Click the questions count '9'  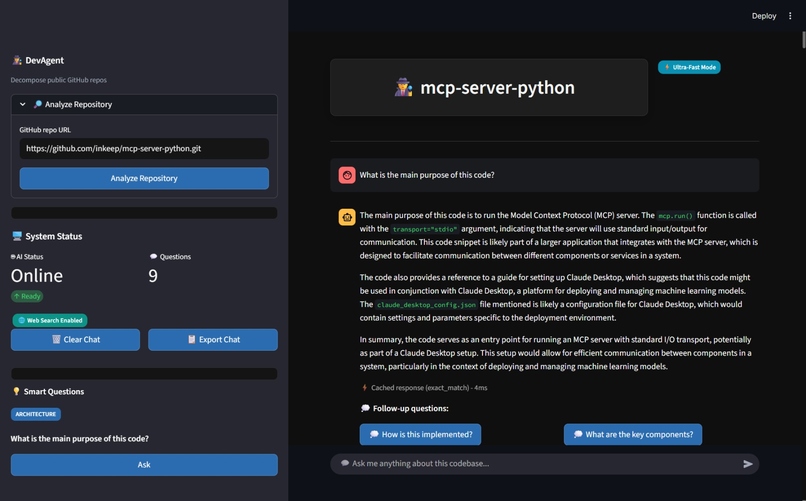pos(153,276)
